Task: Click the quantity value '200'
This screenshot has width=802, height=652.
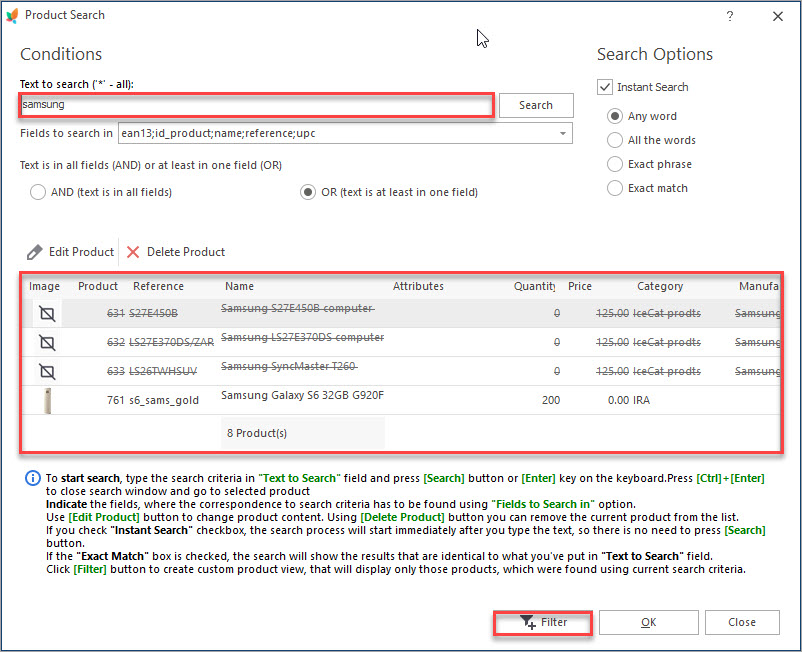Action: 551,400
